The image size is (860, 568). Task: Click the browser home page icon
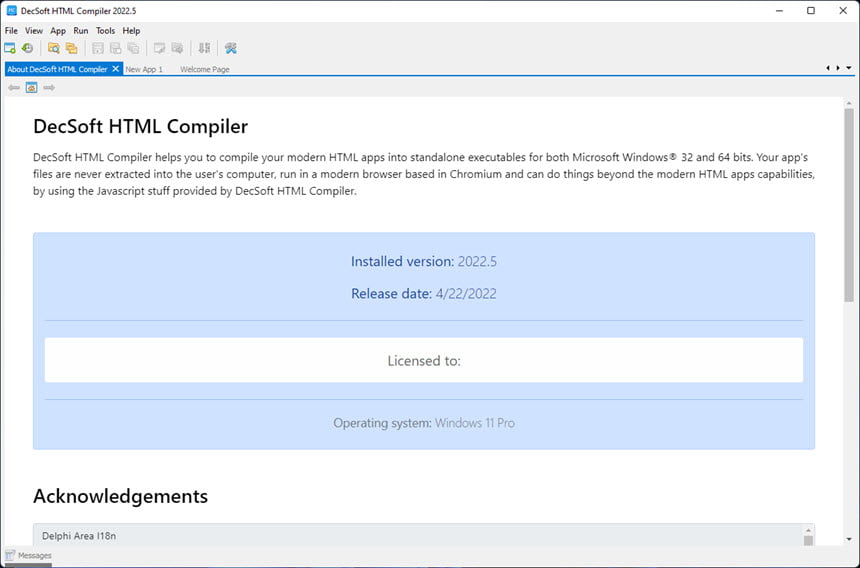pyautogui.click(x=31, y=88)
